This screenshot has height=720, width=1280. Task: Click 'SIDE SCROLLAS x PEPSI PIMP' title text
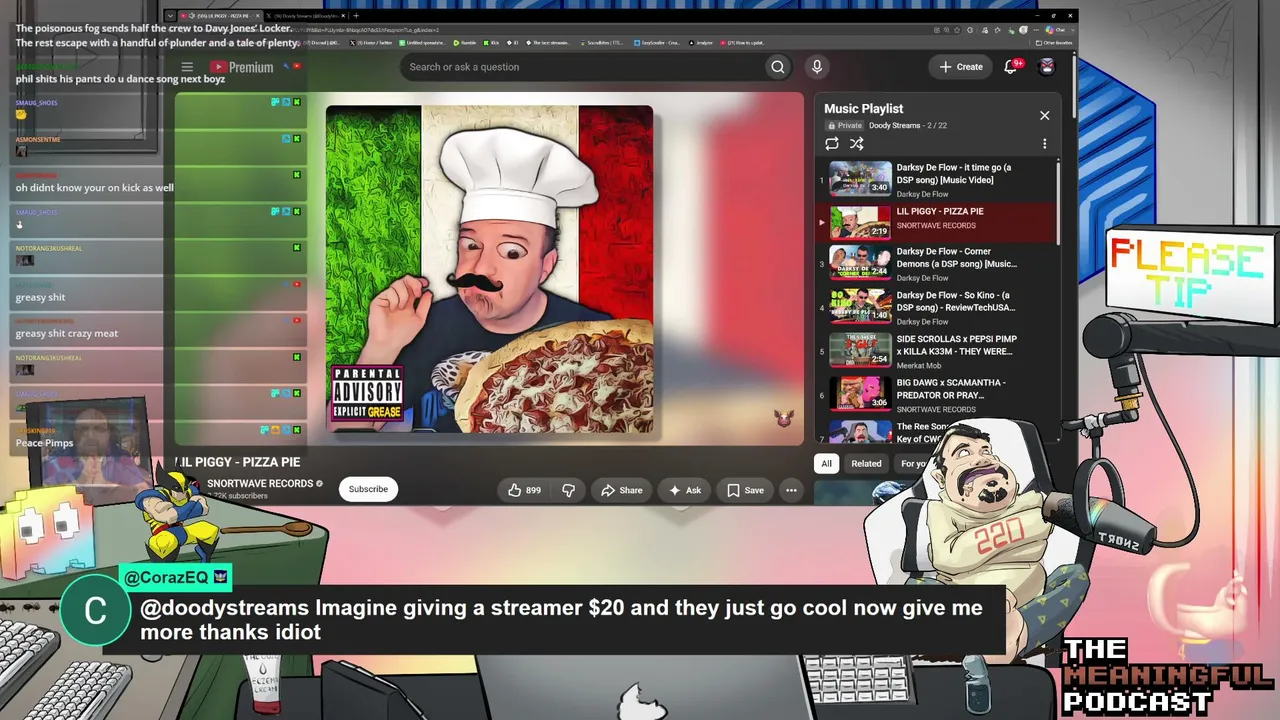(957, 345)
